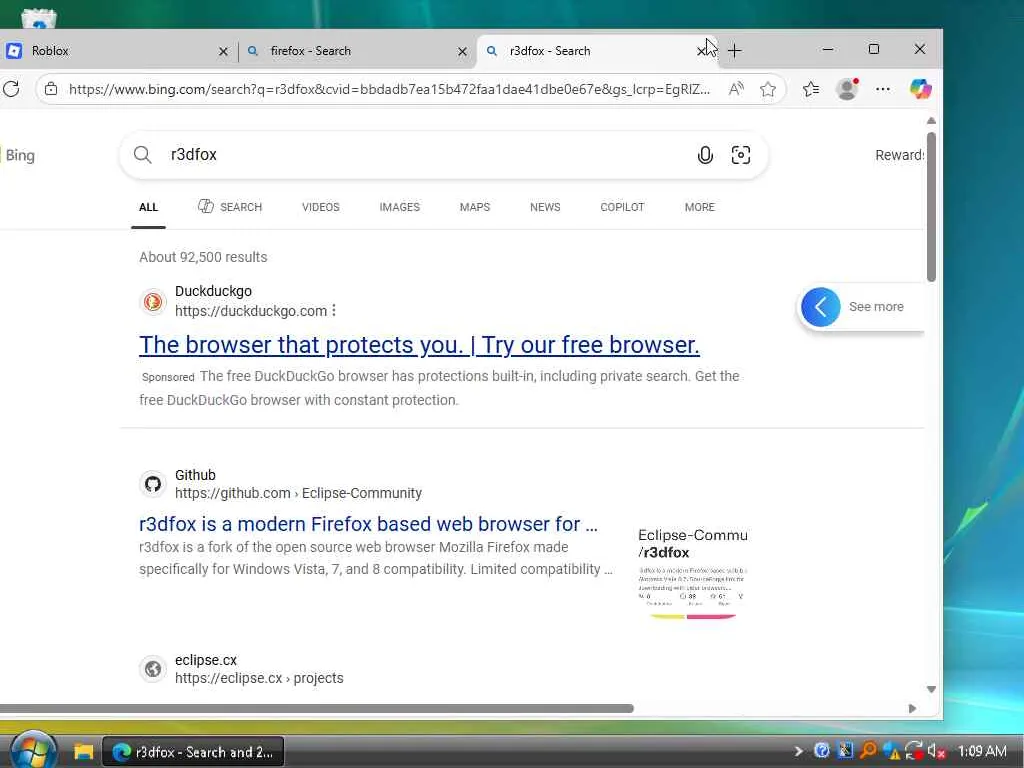Image resolution: width=1024 pixels, height=768 pixels.
Task: Focus the browser address bar URL
Action: click(389, 89)
